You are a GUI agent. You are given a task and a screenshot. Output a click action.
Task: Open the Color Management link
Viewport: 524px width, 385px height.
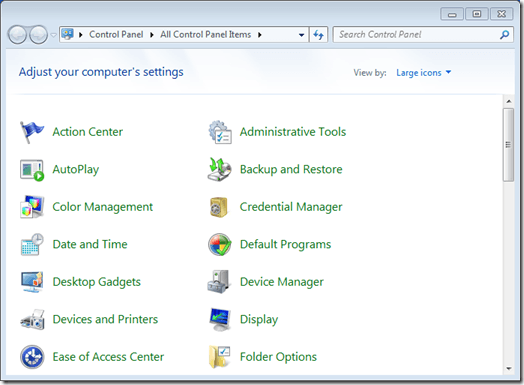103,207
